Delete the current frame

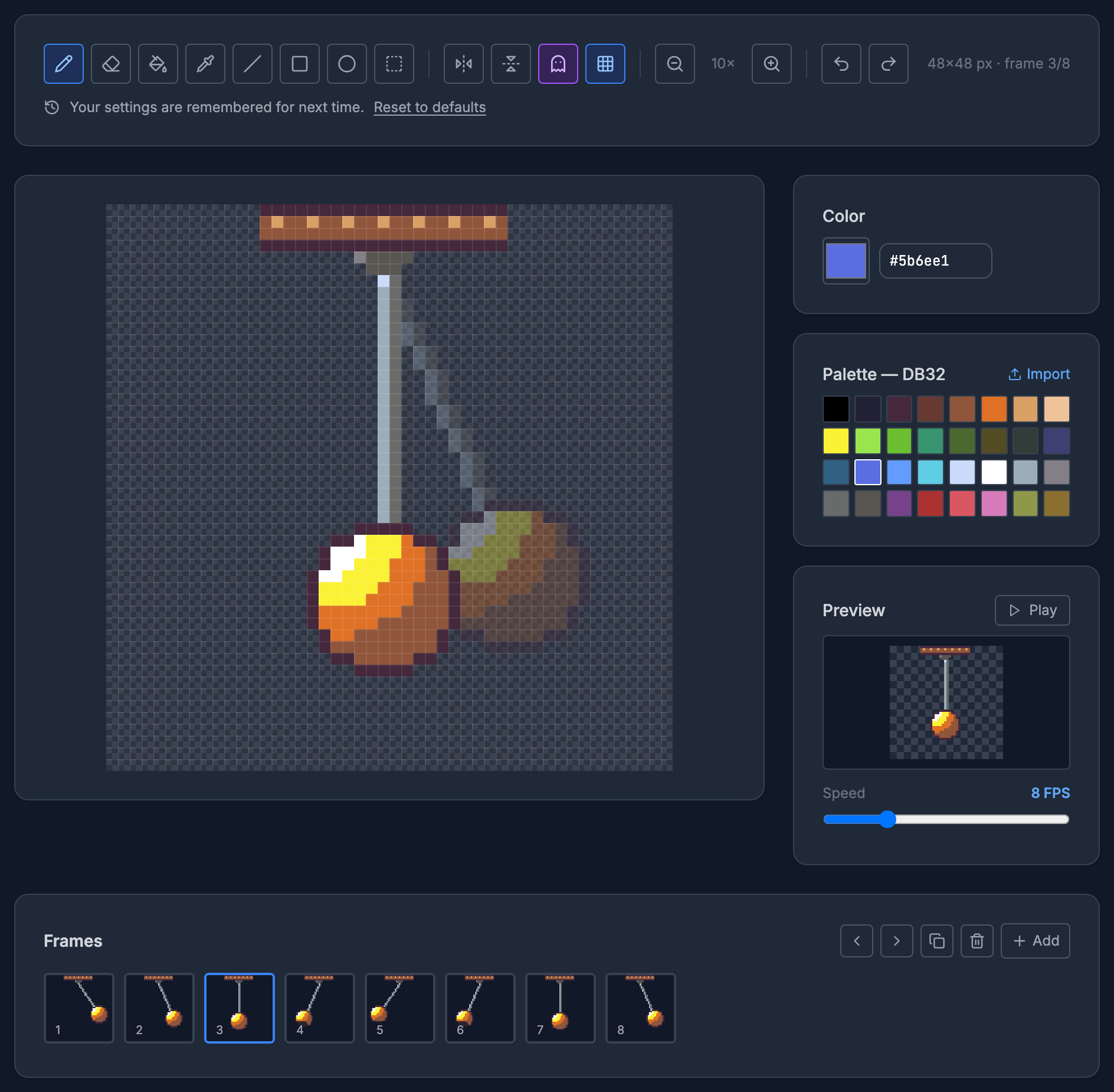coord(977,941)
